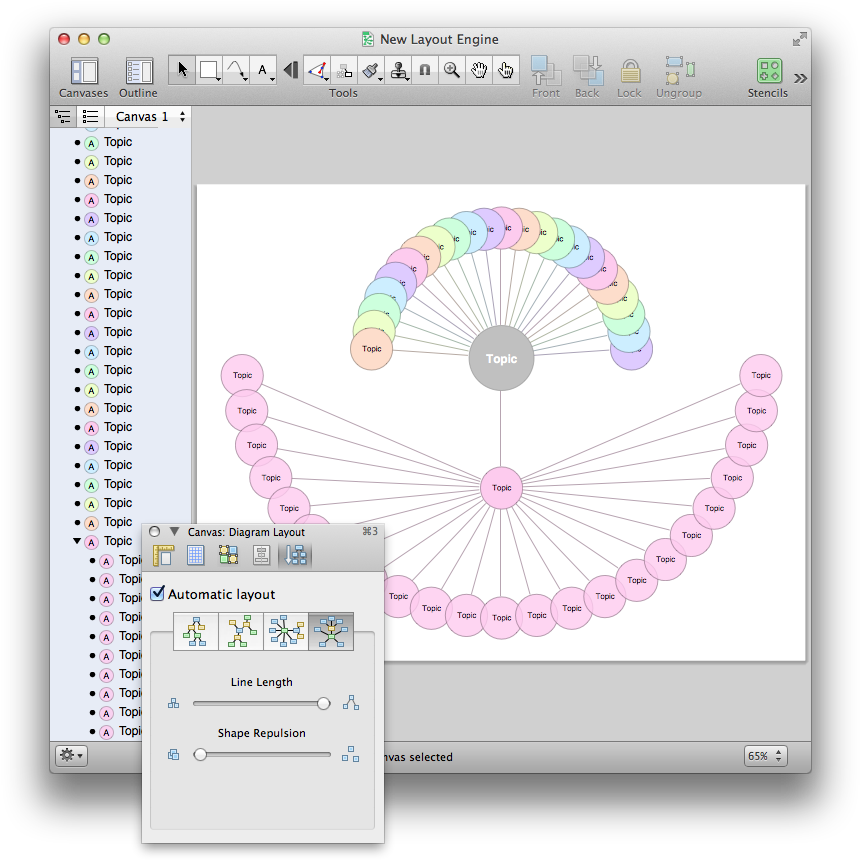Switch to the Selection inspector icon
860x860 pixels.
click(x=229, y=556)
